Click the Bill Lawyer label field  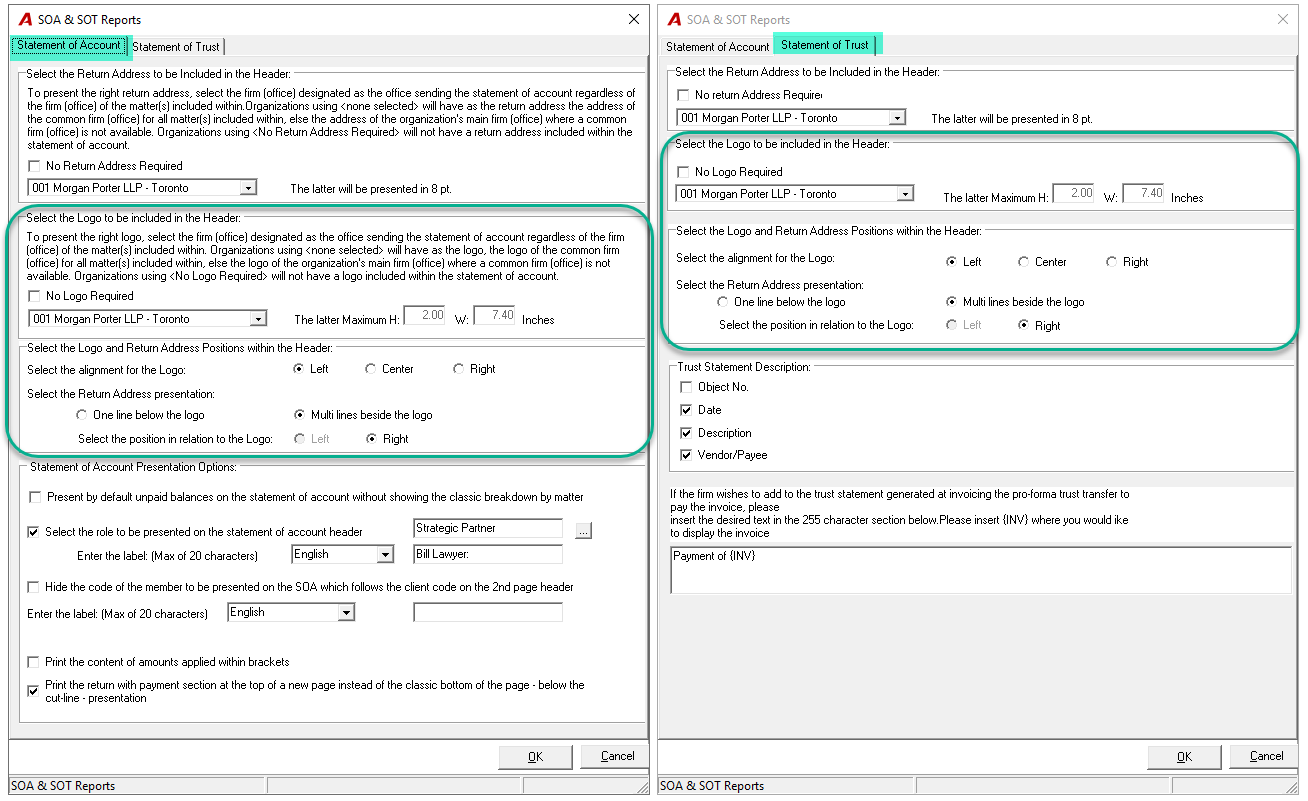pyautogui.click(x=488, y=554)
